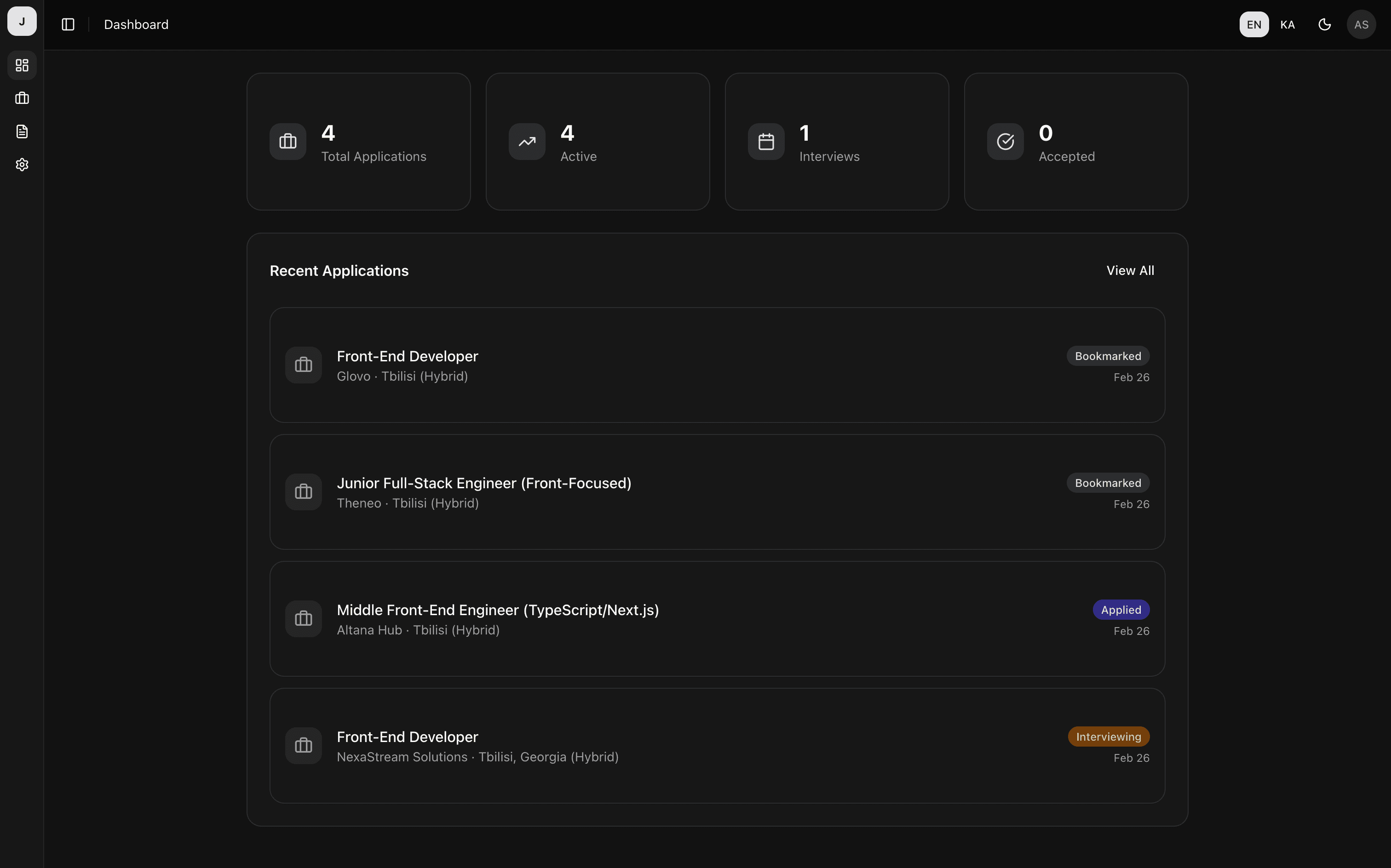Screen dimensions: 1391x868
Task: Open the Jobs briefcase icon in the sidebar
Action: (21, 97)
